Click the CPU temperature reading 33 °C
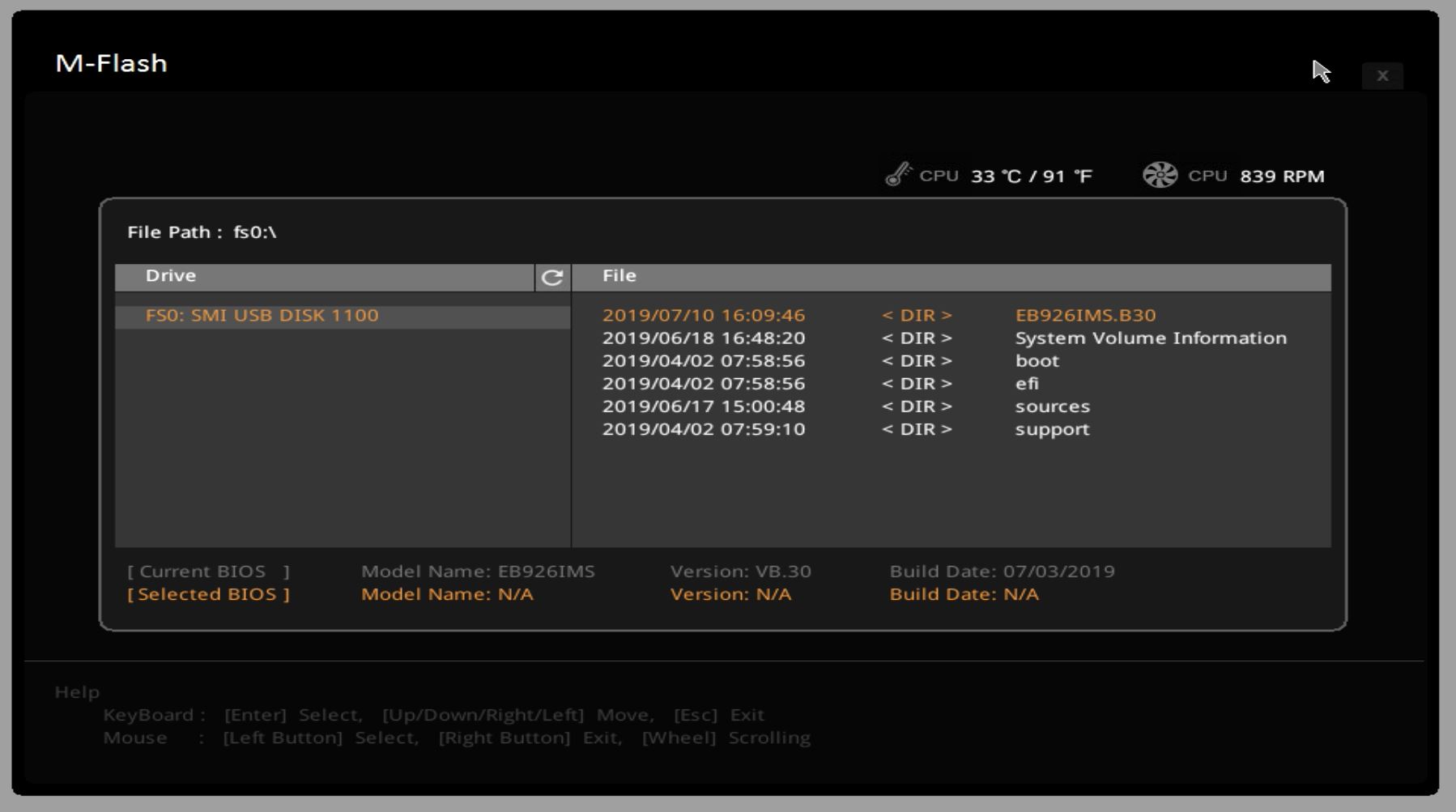The height and width of the screenshot is (812, 1456). (1031, 176)
